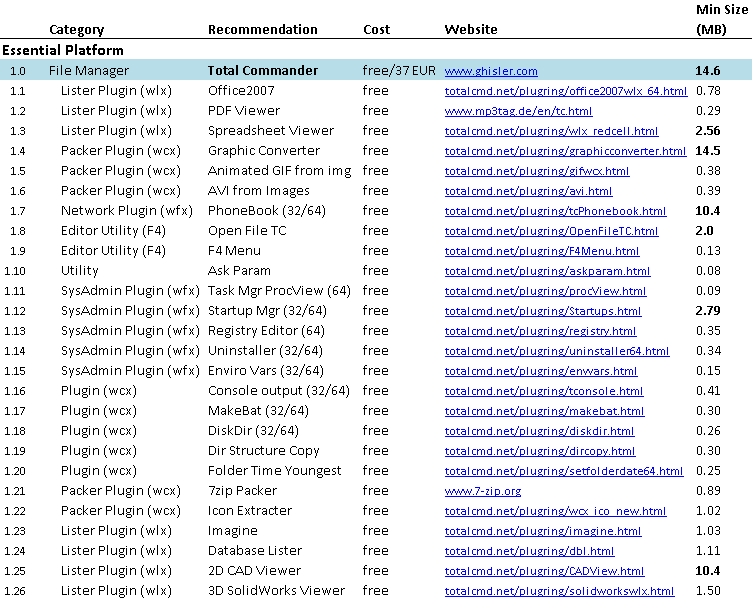Follow the Startups.html link
The image size is (752, 602).
(543, 311)
